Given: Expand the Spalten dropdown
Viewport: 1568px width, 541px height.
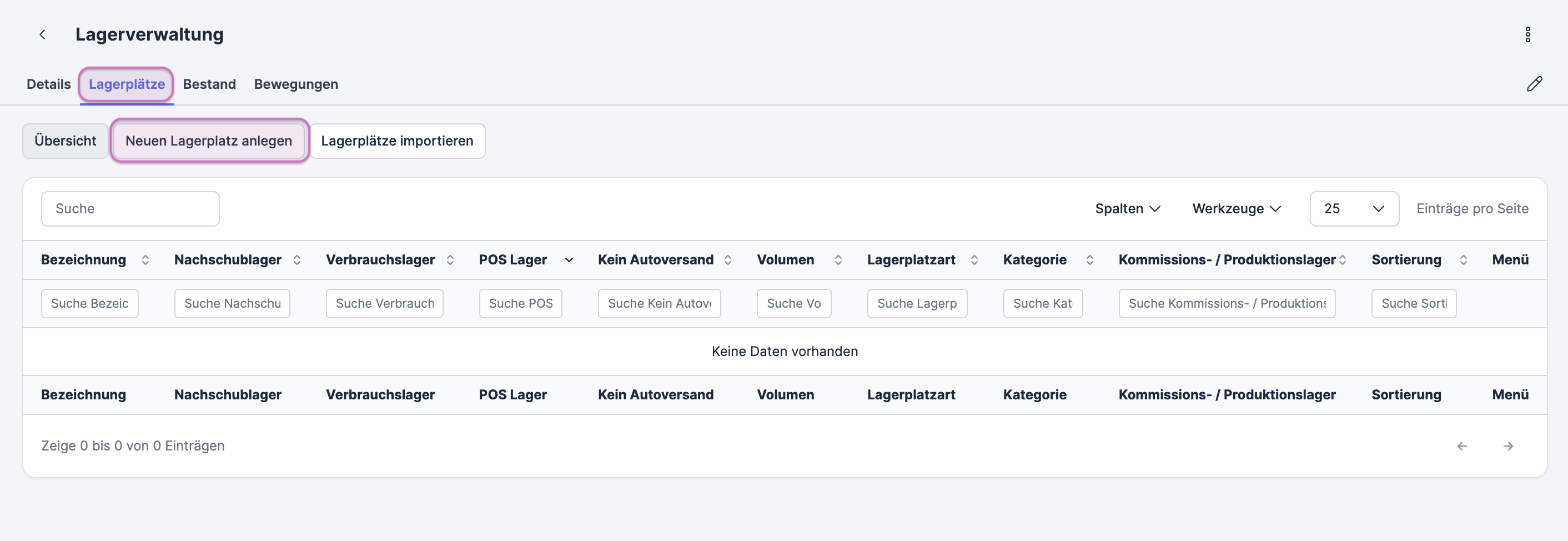Looking at the screenshot, I should pyautogui.click(x=1127, y=209).
